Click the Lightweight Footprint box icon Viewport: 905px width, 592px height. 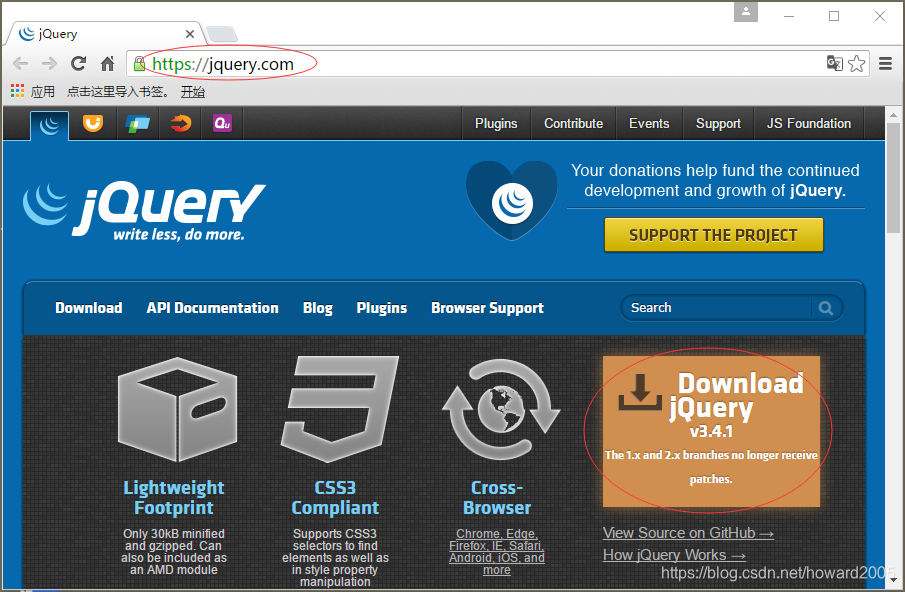177,409
